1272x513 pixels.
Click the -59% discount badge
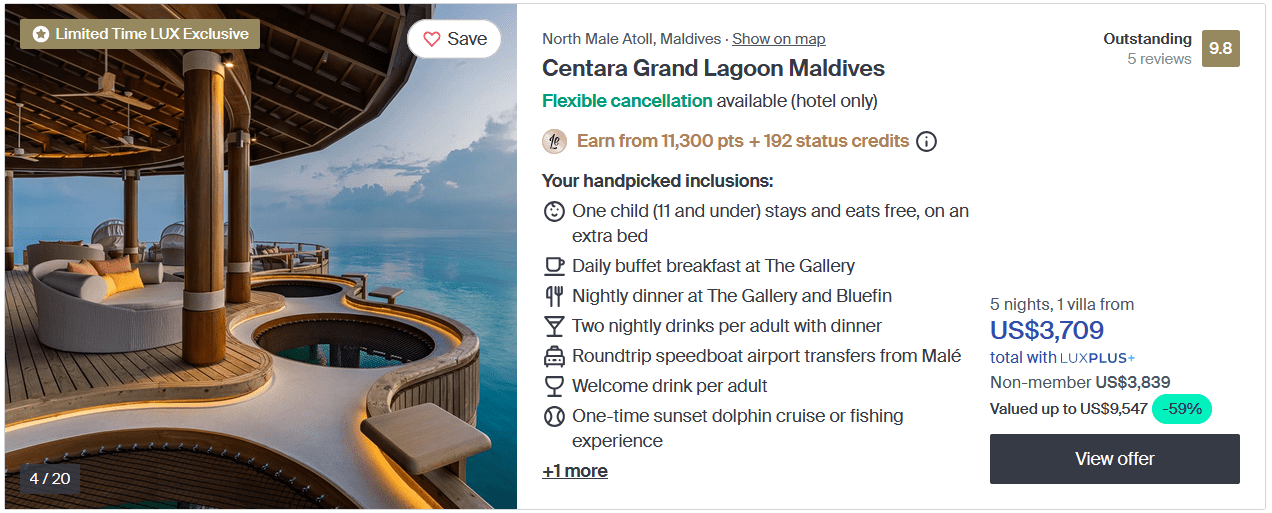coord(1181,409)
